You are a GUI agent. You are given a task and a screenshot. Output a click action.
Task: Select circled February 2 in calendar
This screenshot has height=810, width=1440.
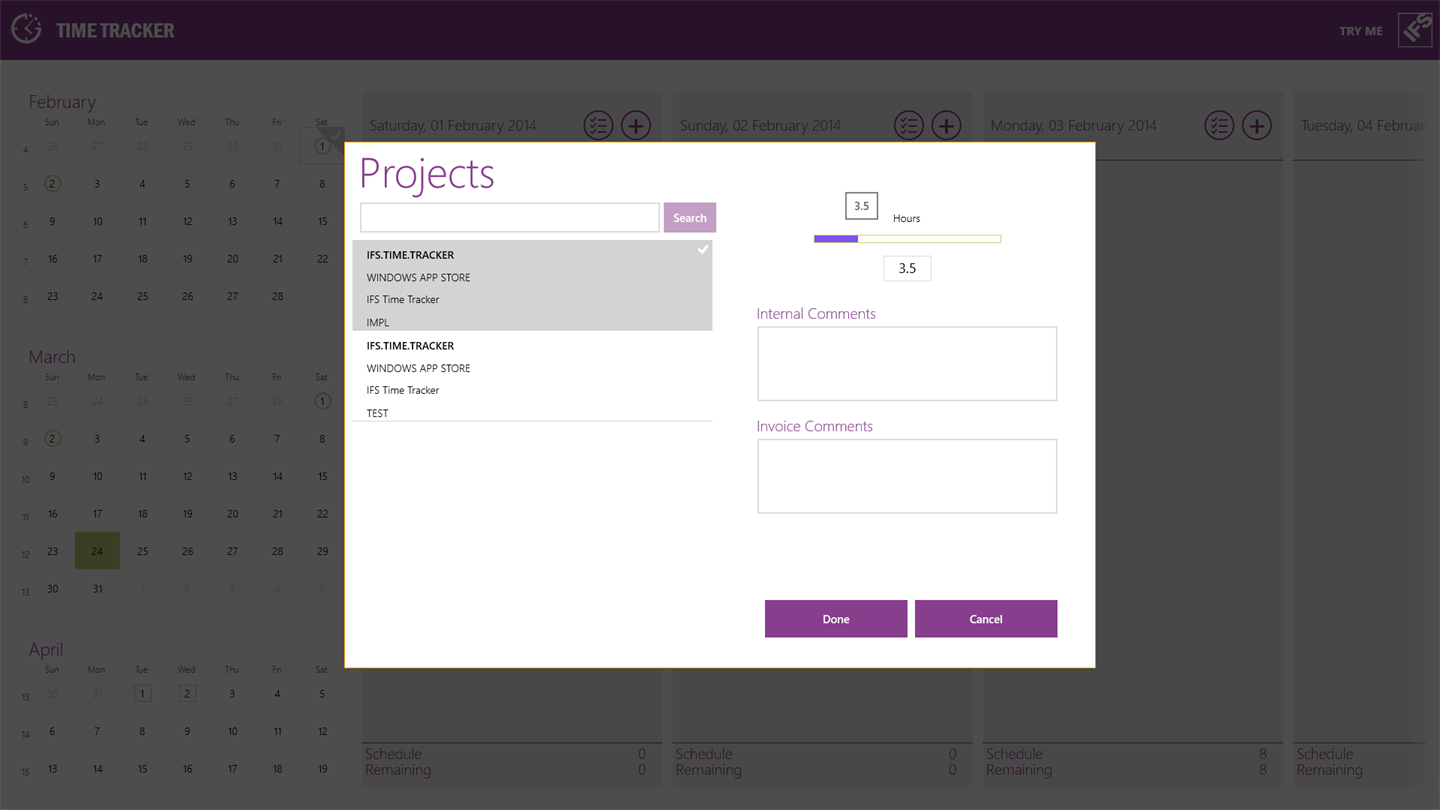(52, 184)
